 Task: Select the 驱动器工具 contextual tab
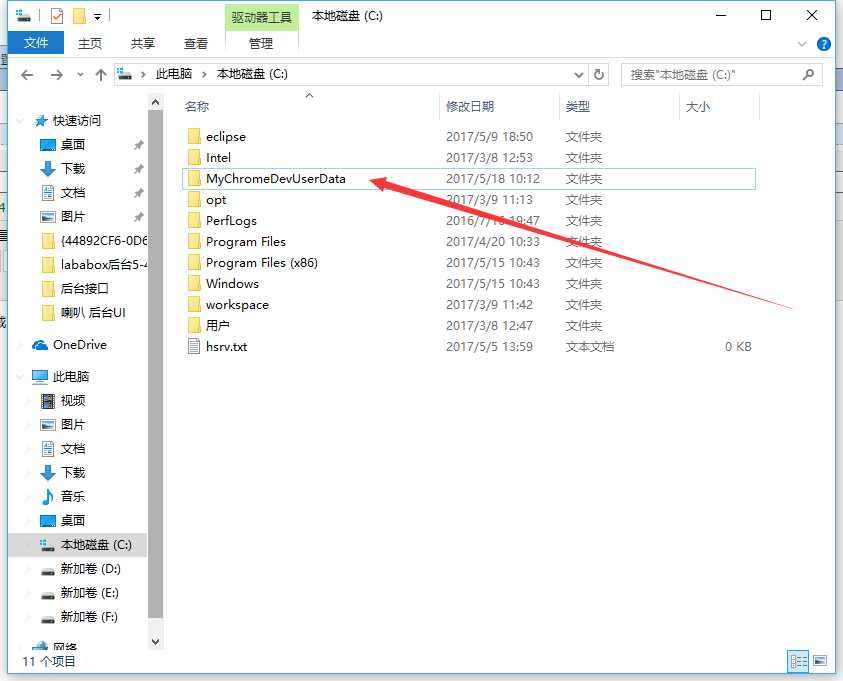tap(261, 17)
